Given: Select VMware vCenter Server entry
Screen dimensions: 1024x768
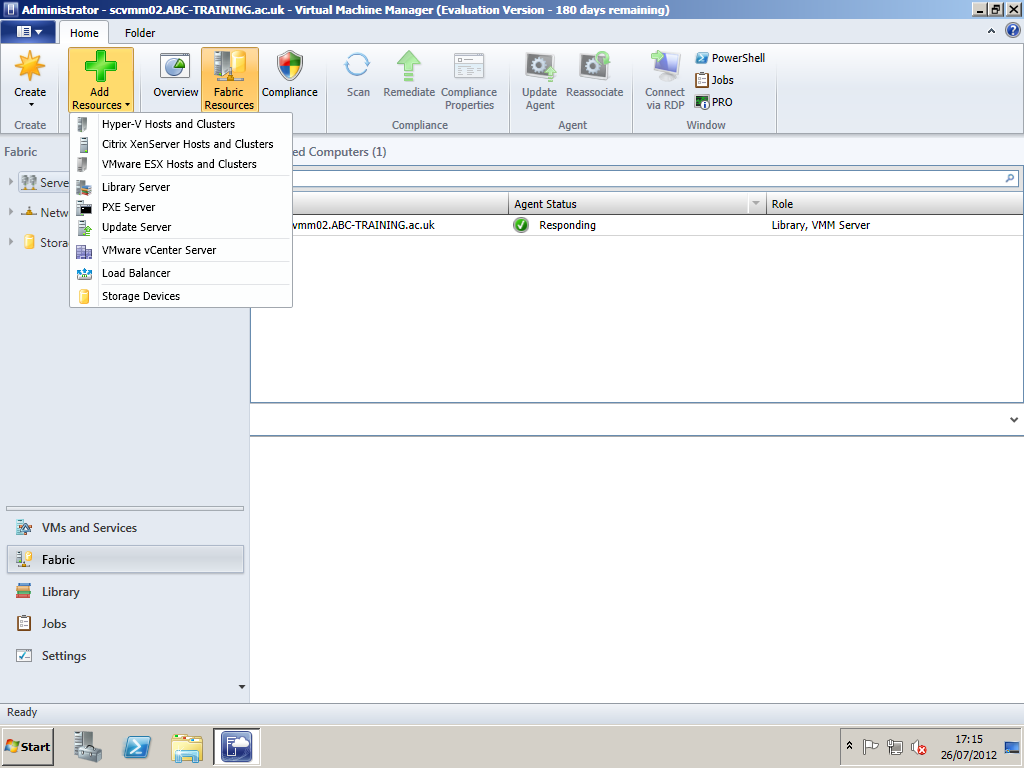Looking at the screenshot, I should point(181,250).
